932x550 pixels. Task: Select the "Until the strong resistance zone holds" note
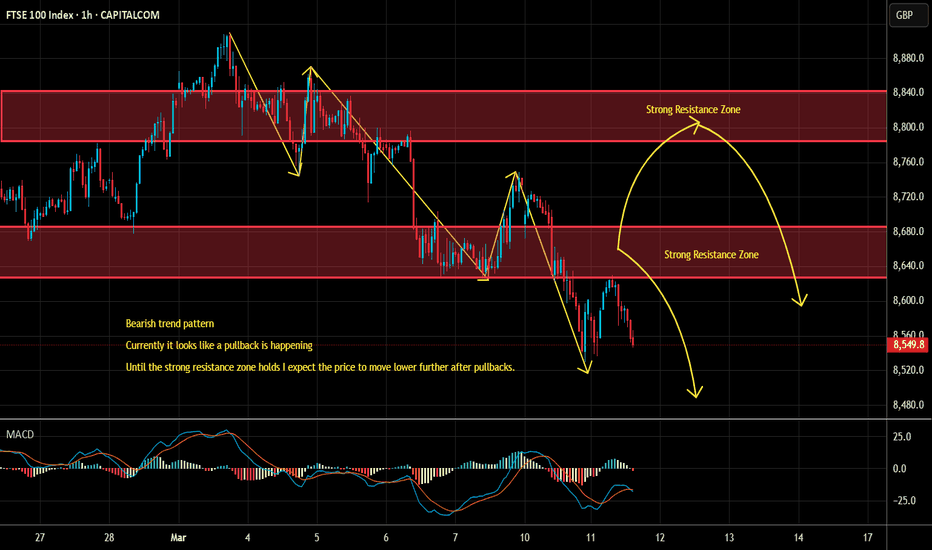pyautogui.click(x=320, y=367)
